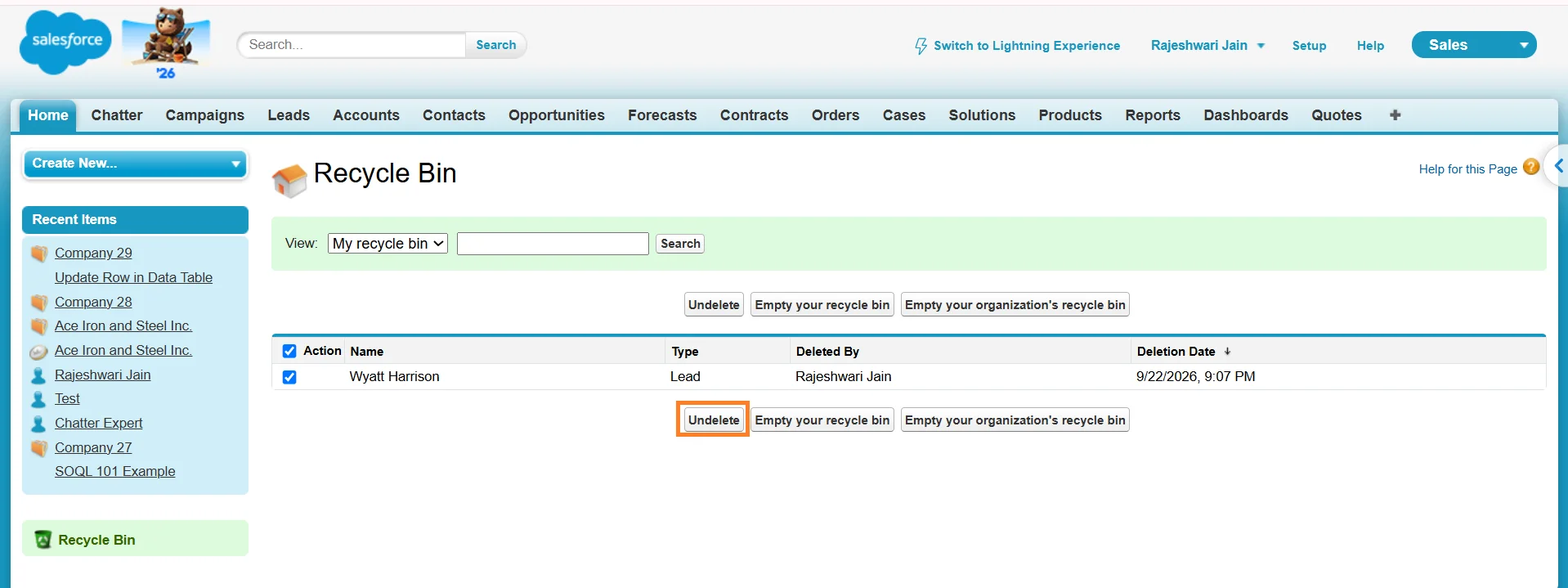Screen dimensions: 1568x588
Task: Open the Quotes tab
Action: pyautogui.click(x=1337, y=115)
